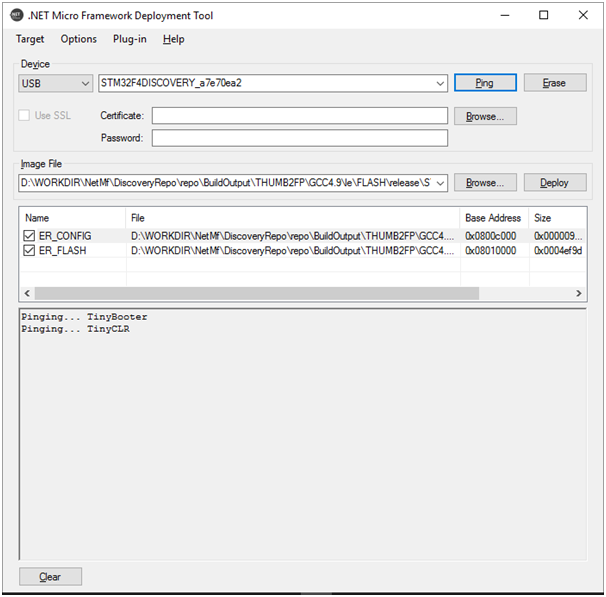Click size value 0x0004ef9d
The image size is (606, 597).
coord(558,250)
